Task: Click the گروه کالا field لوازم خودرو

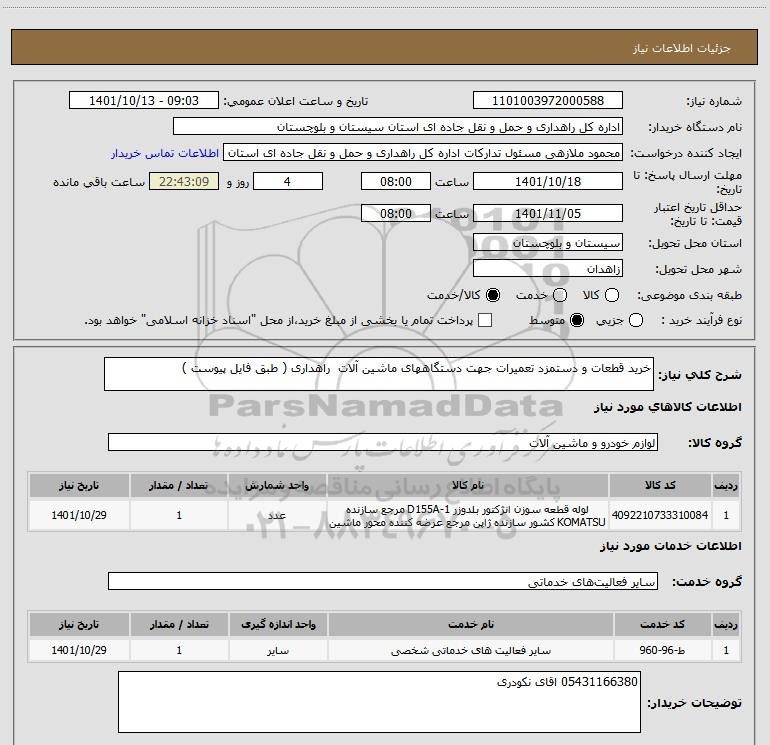Action: [x=383, y=442]
